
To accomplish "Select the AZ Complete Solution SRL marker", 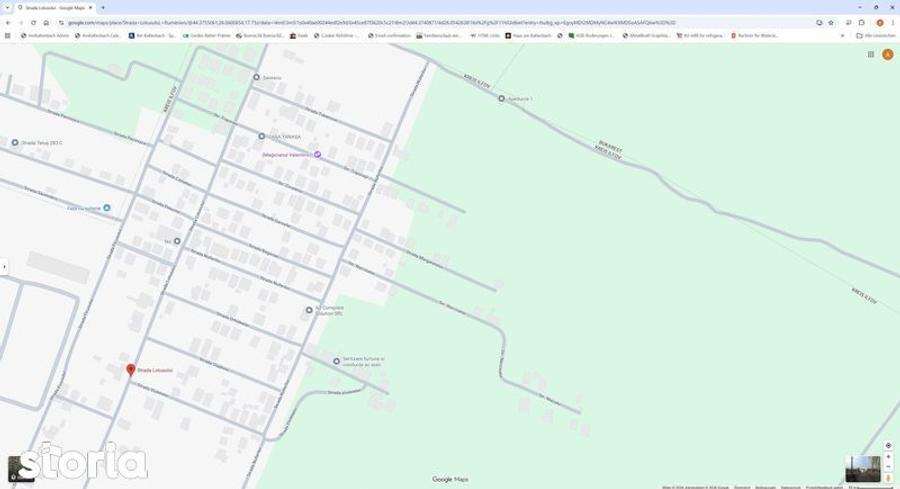I will [x=309, y=310].
